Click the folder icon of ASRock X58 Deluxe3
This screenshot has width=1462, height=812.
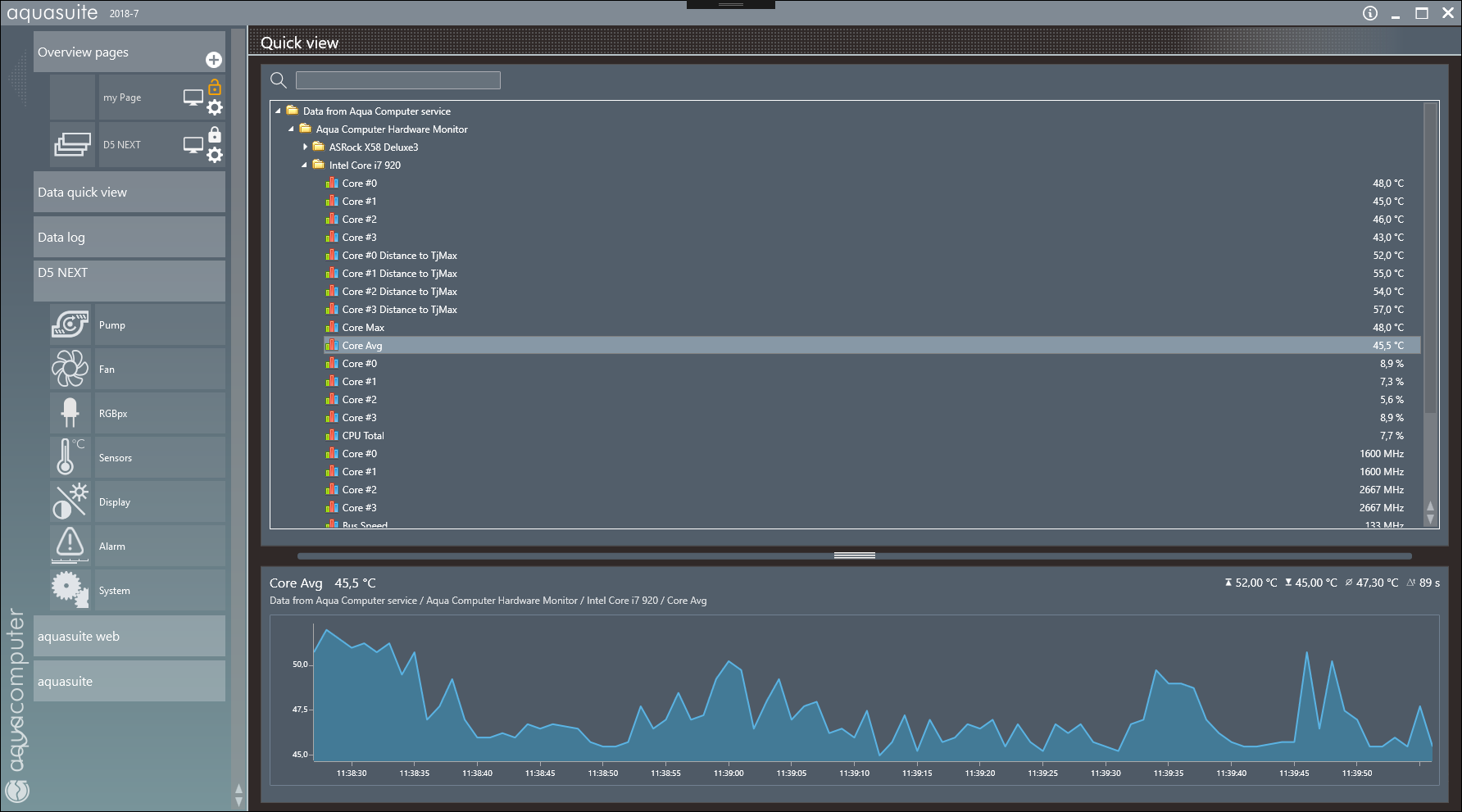tap(319, 147)
